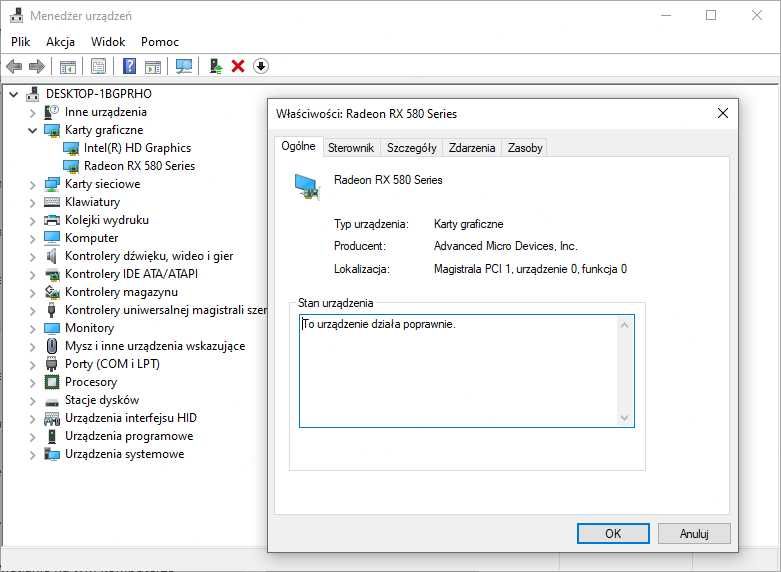
Task: Switch to the Szczegóły tab
Action: tap(411, 148)
